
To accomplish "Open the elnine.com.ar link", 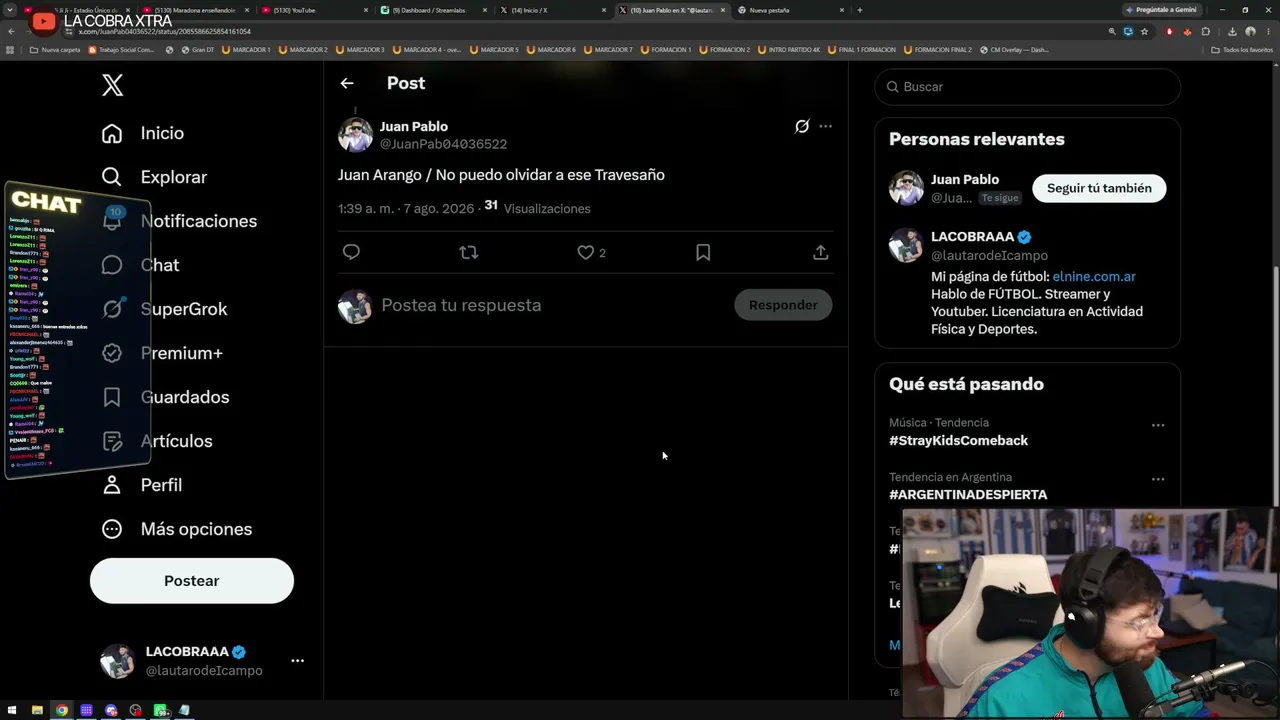I will tap(1094, 277).
